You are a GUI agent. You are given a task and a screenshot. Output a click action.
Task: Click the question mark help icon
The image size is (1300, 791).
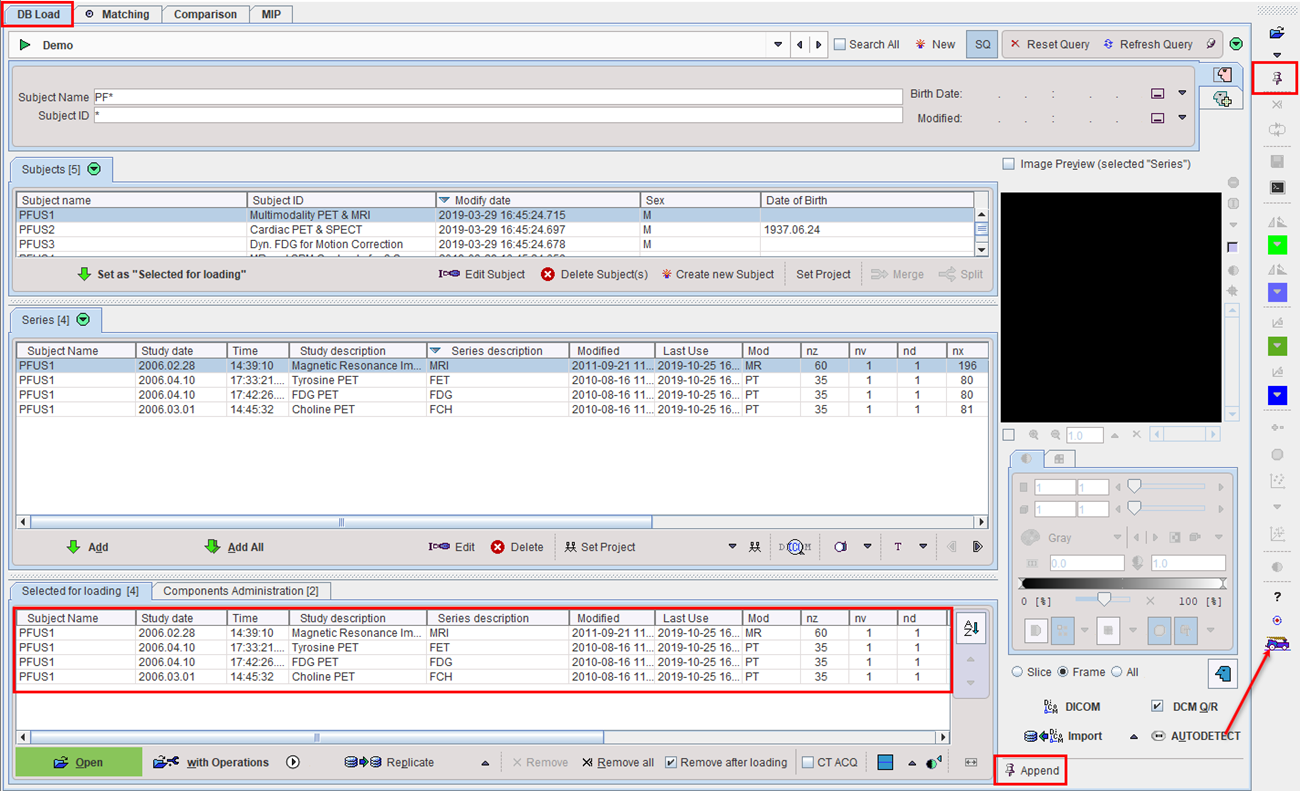1277,596
